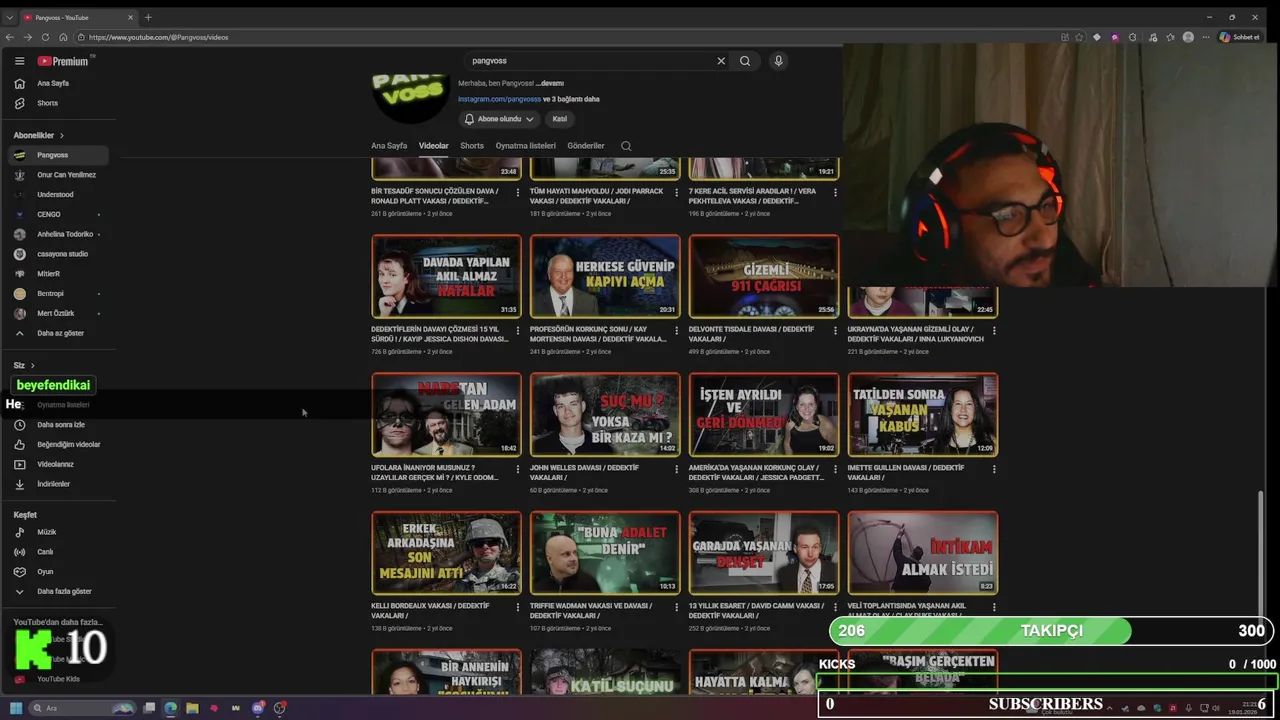
Task: Open Ana Sayfa in the sidebar
Action: pyautogui.click(x=58, y=83)
